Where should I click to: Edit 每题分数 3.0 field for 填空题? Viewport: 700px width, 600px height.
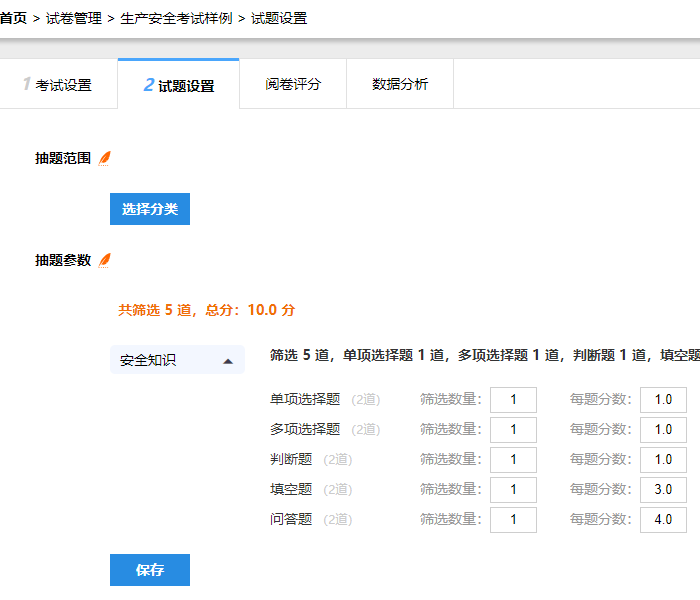pyautogui.click(x=663, y=490)
